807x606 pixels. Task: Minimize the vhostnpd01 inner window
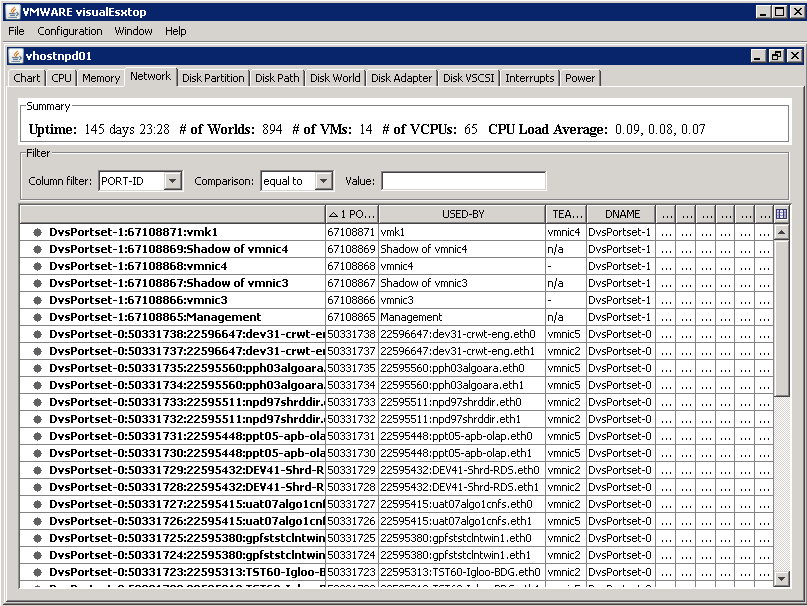click(758, 56)
